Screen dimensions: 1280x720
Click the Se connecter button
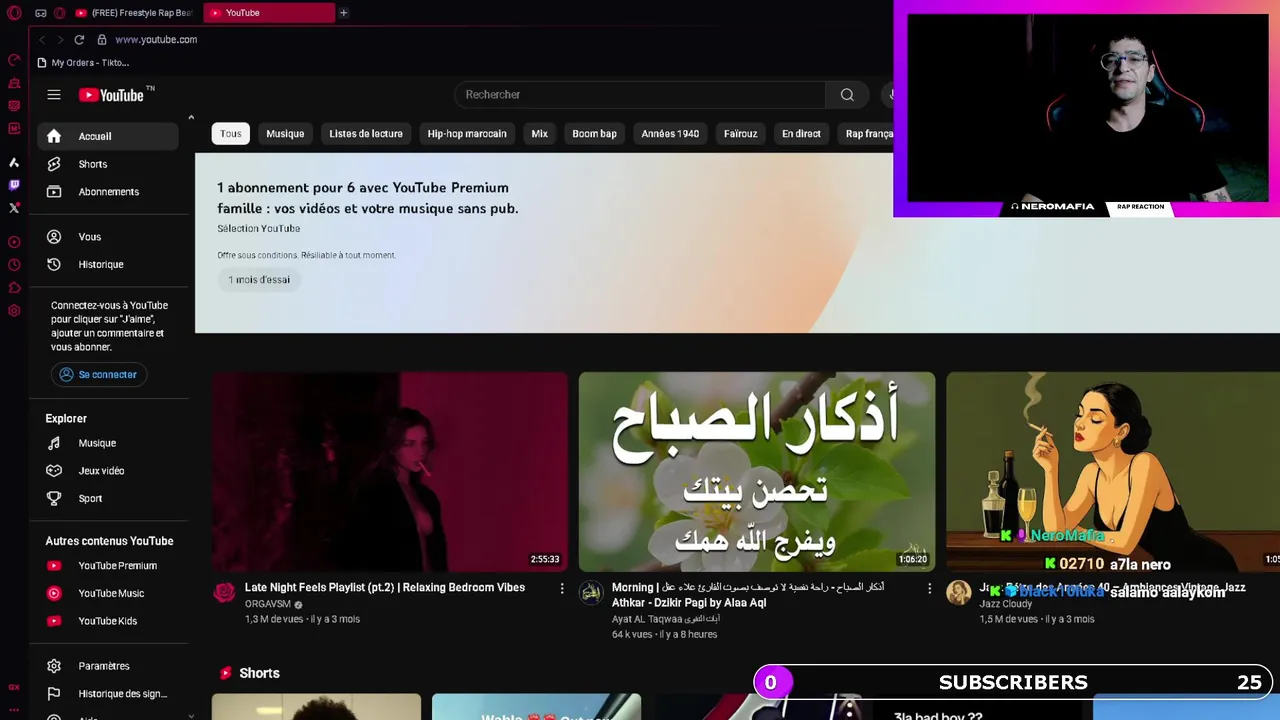click(x=99, y=375)
